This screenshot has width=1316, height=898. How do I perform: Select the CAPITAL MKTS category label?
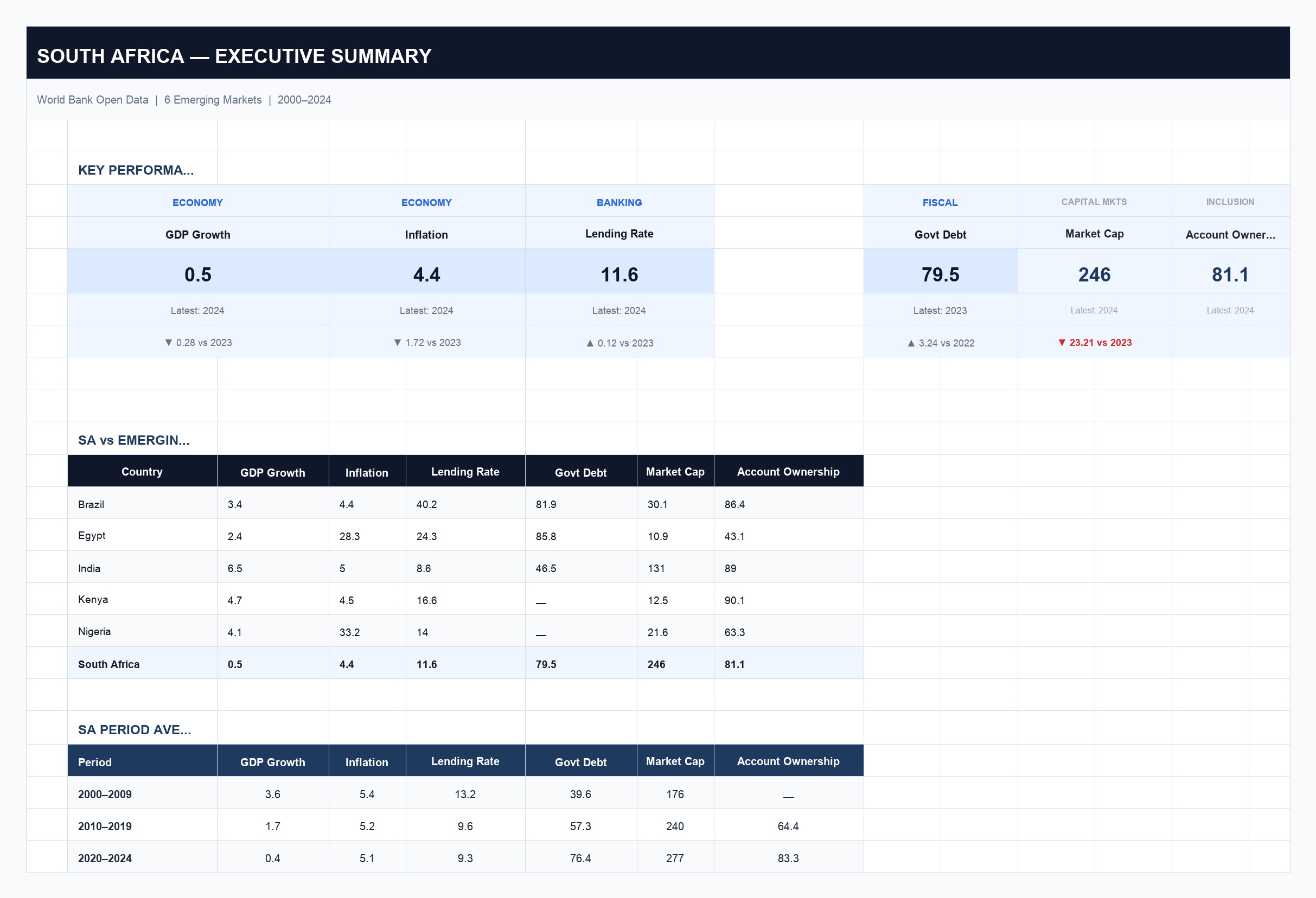1094,202
